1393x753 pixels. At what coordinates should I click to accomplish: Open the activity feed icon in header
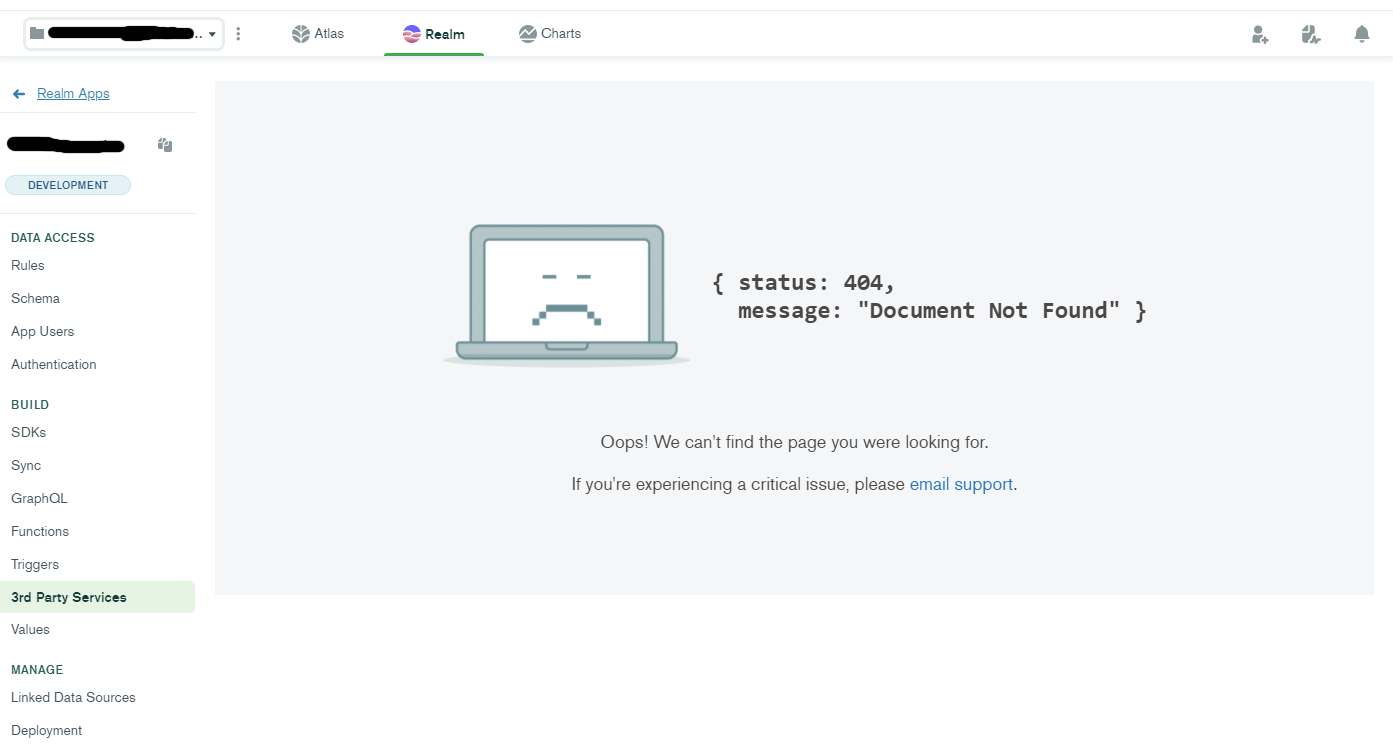tap(1311, 34)
